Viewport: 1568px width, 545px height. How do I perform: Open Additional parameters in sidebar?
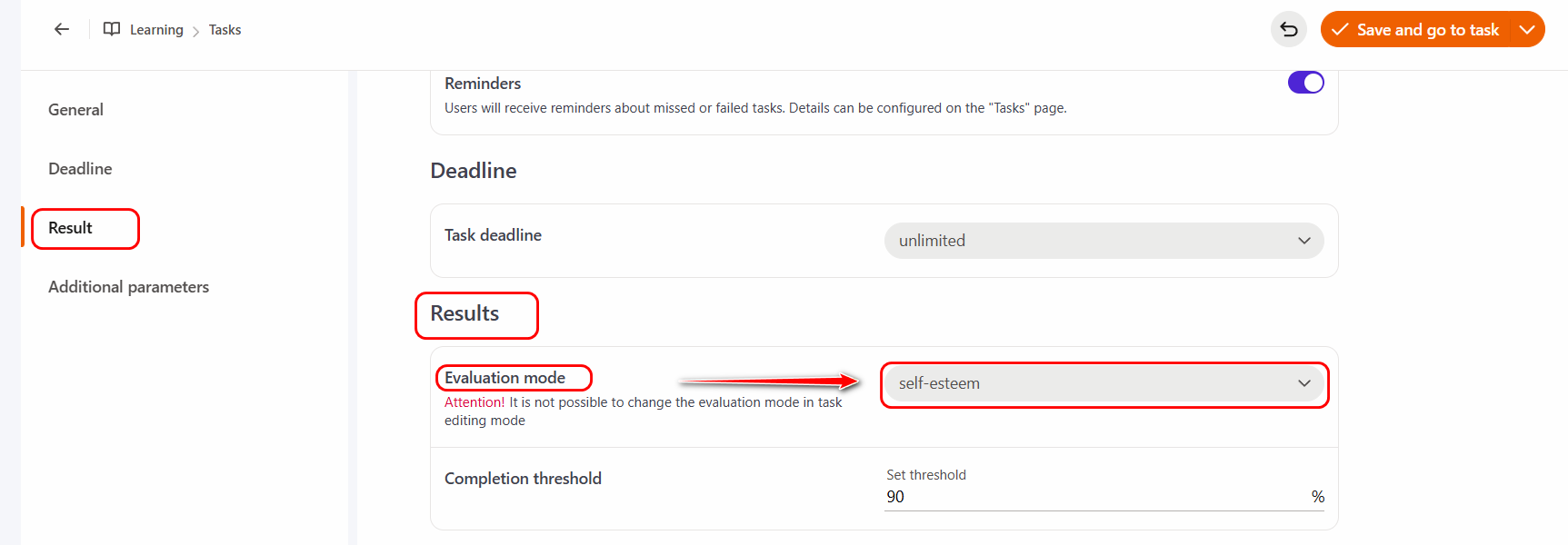click(x=128, y=287)
